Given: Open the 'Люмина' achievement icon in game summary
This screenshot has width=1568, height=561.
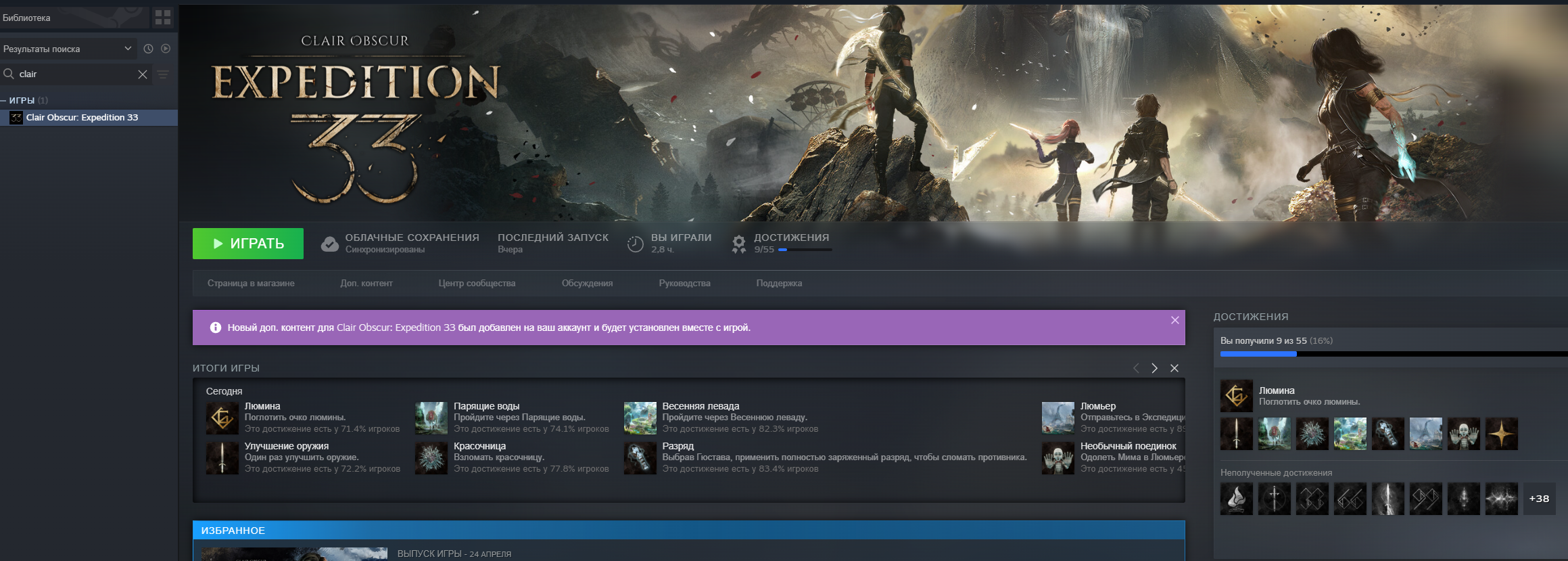Looking at the screenshot, I should point(222,418).
